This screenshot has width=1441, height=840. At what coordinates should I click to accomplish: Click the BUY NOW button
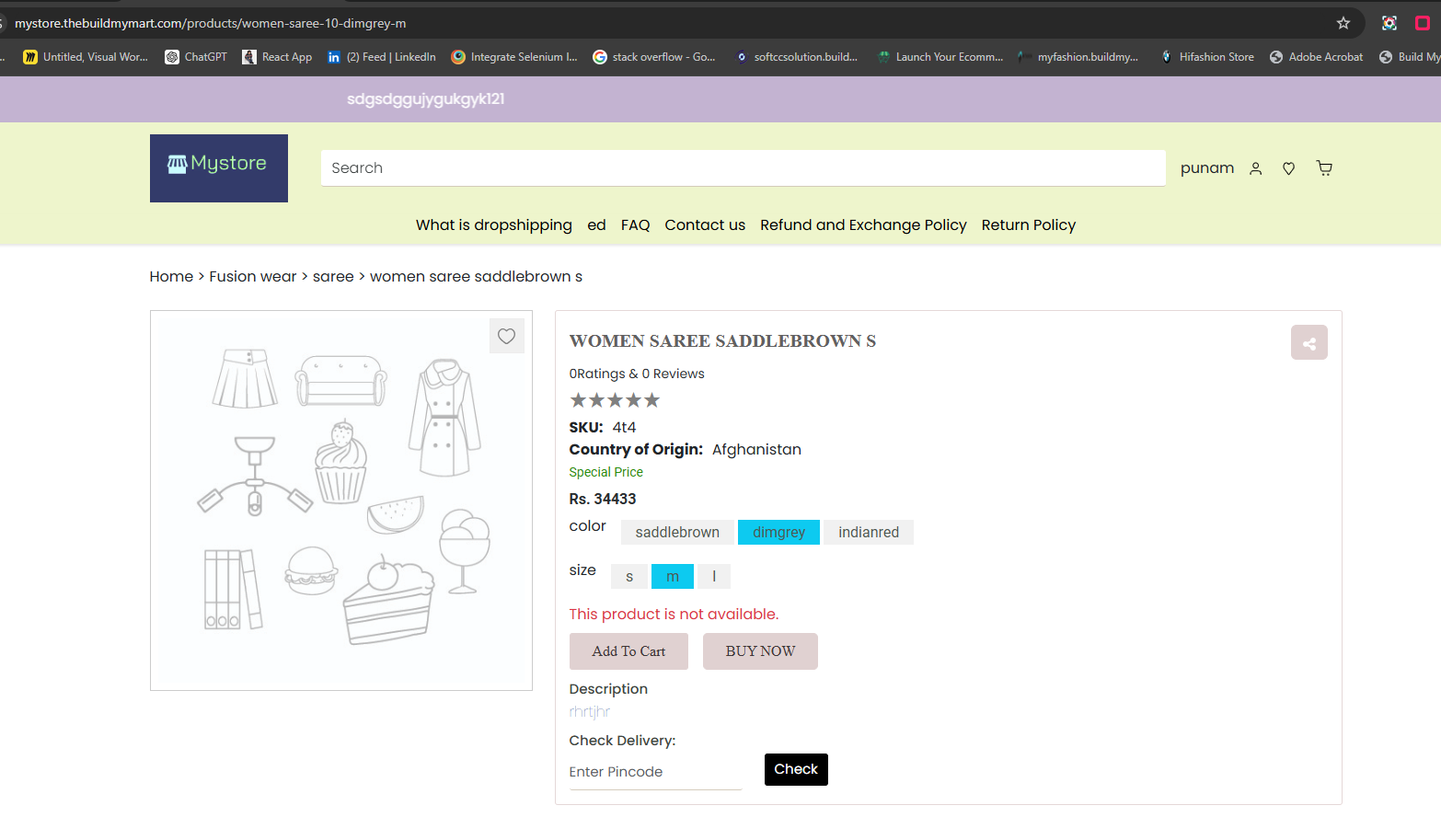[x=760, y=651]
